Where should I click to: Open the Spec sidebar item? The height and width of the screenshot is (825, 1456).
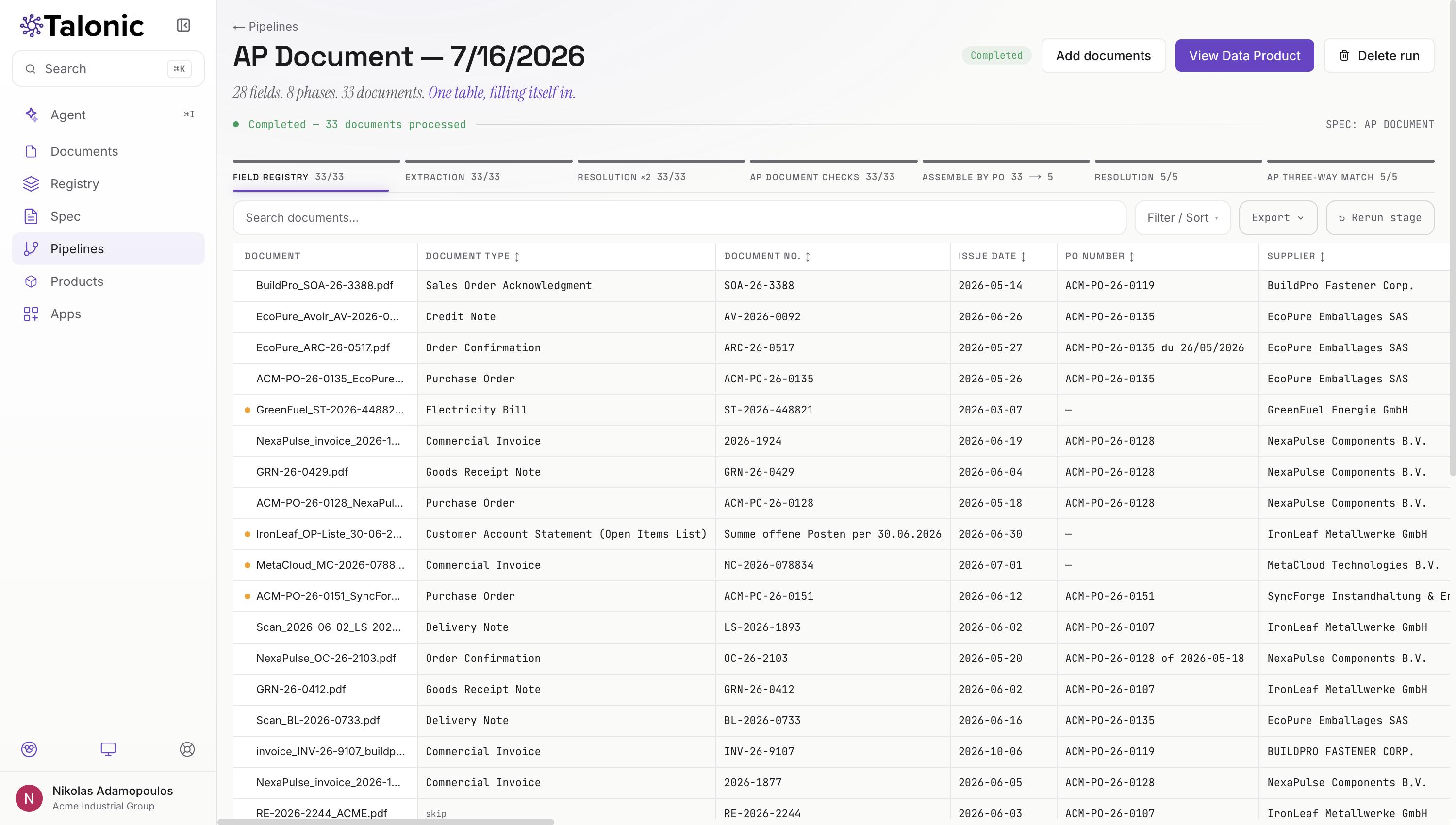(x=108, y=216)
